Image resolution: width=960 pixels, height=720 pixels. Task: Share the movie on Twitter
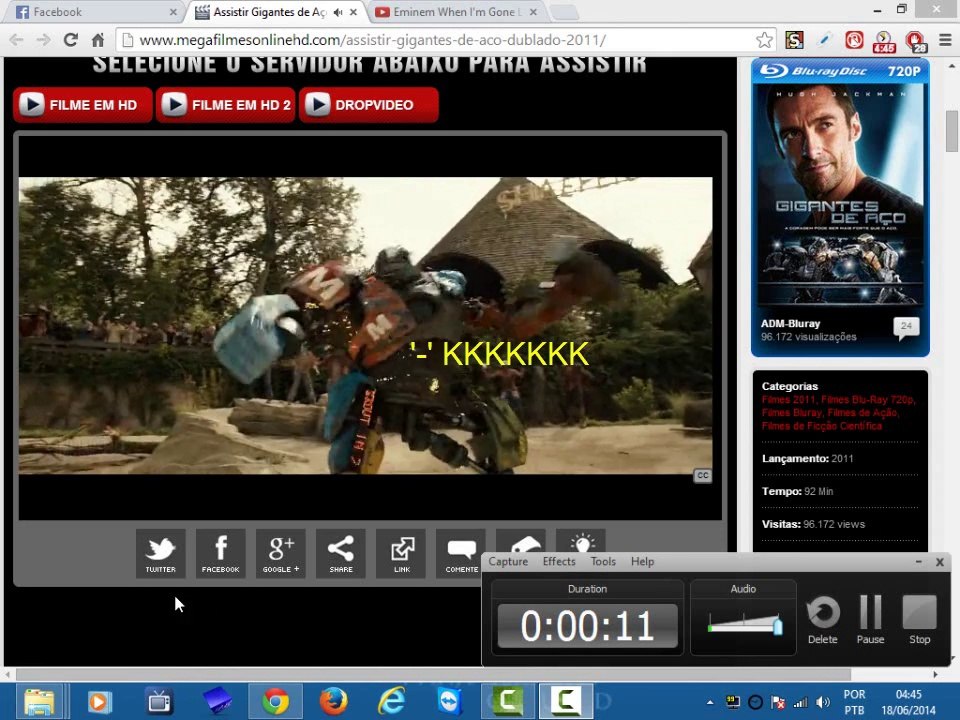(x=160, y=553)
